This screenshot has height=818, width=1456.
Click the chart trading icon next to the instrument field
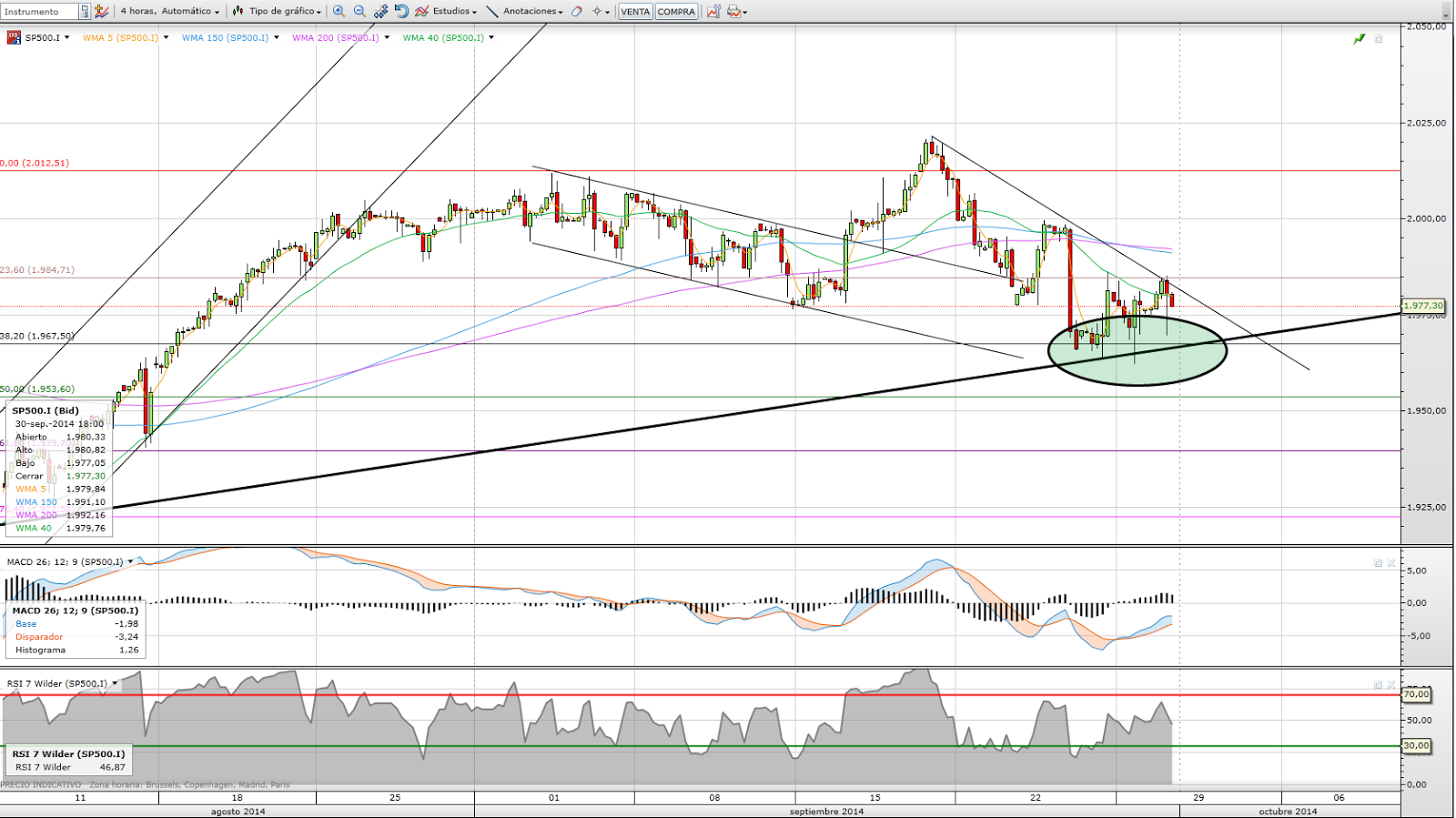[102, 11]
